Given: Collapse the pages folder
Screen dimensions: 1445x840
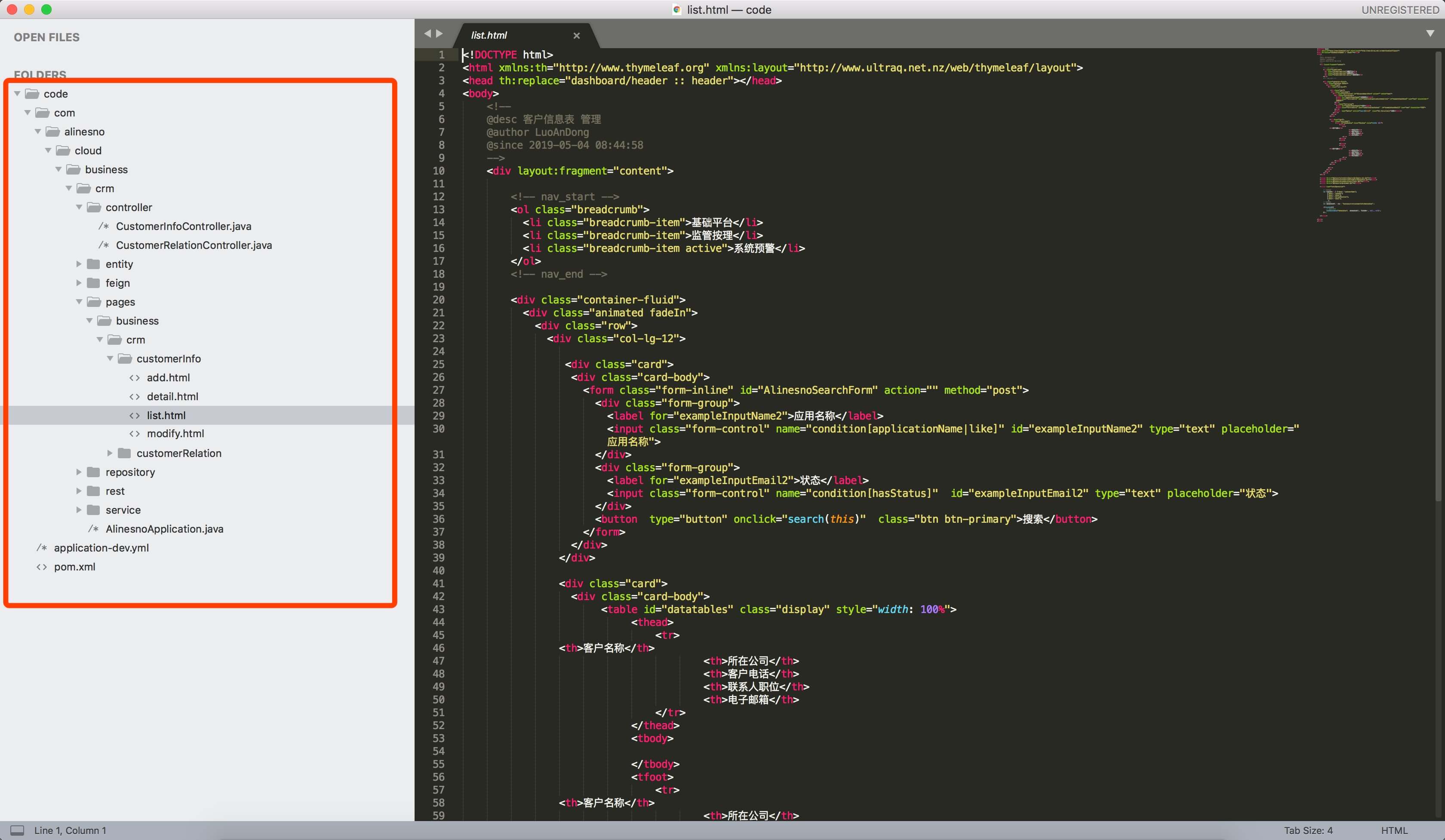Looking at the screenshot, I should (79, 302).
